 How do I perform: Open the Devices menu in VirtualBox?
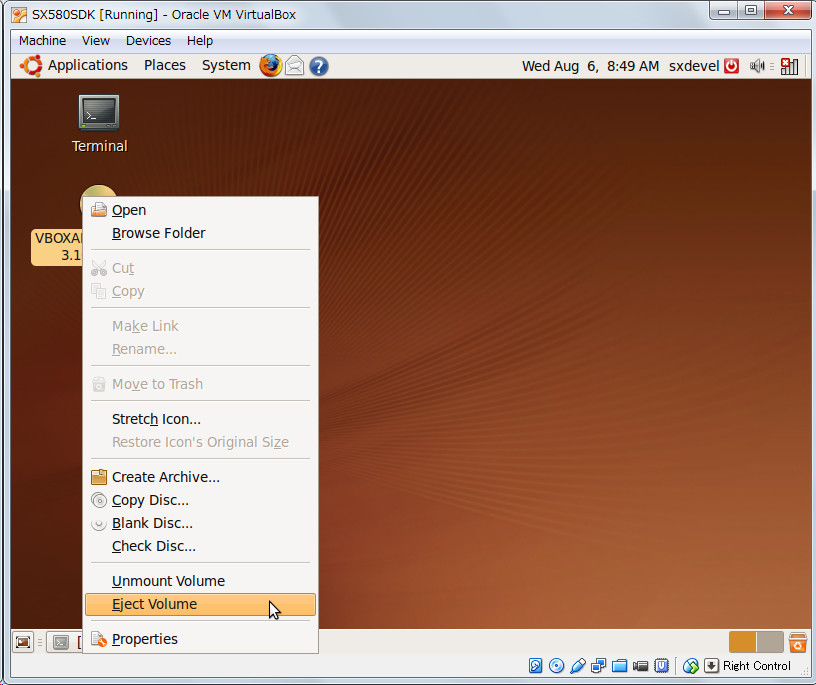click(x=148, y=41)
